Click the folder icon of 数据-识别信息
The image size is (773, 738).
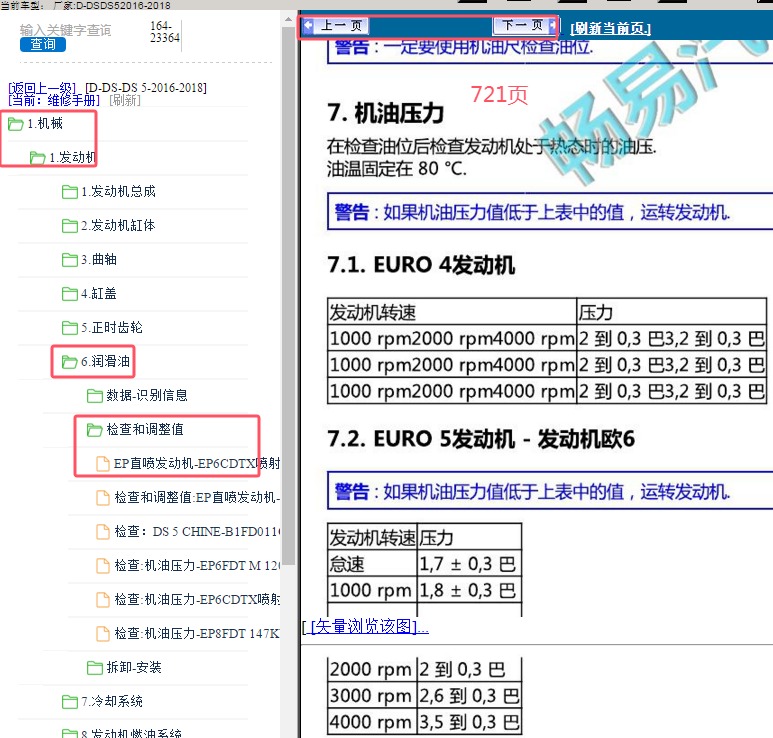95,396
